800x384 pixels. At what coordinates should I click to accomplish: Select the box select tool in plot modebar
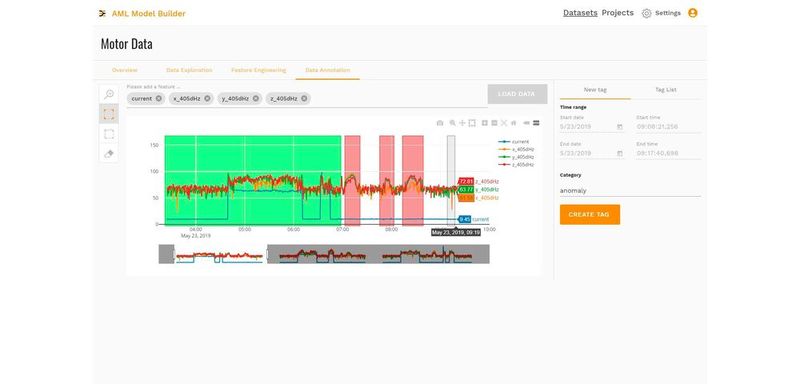472,123
